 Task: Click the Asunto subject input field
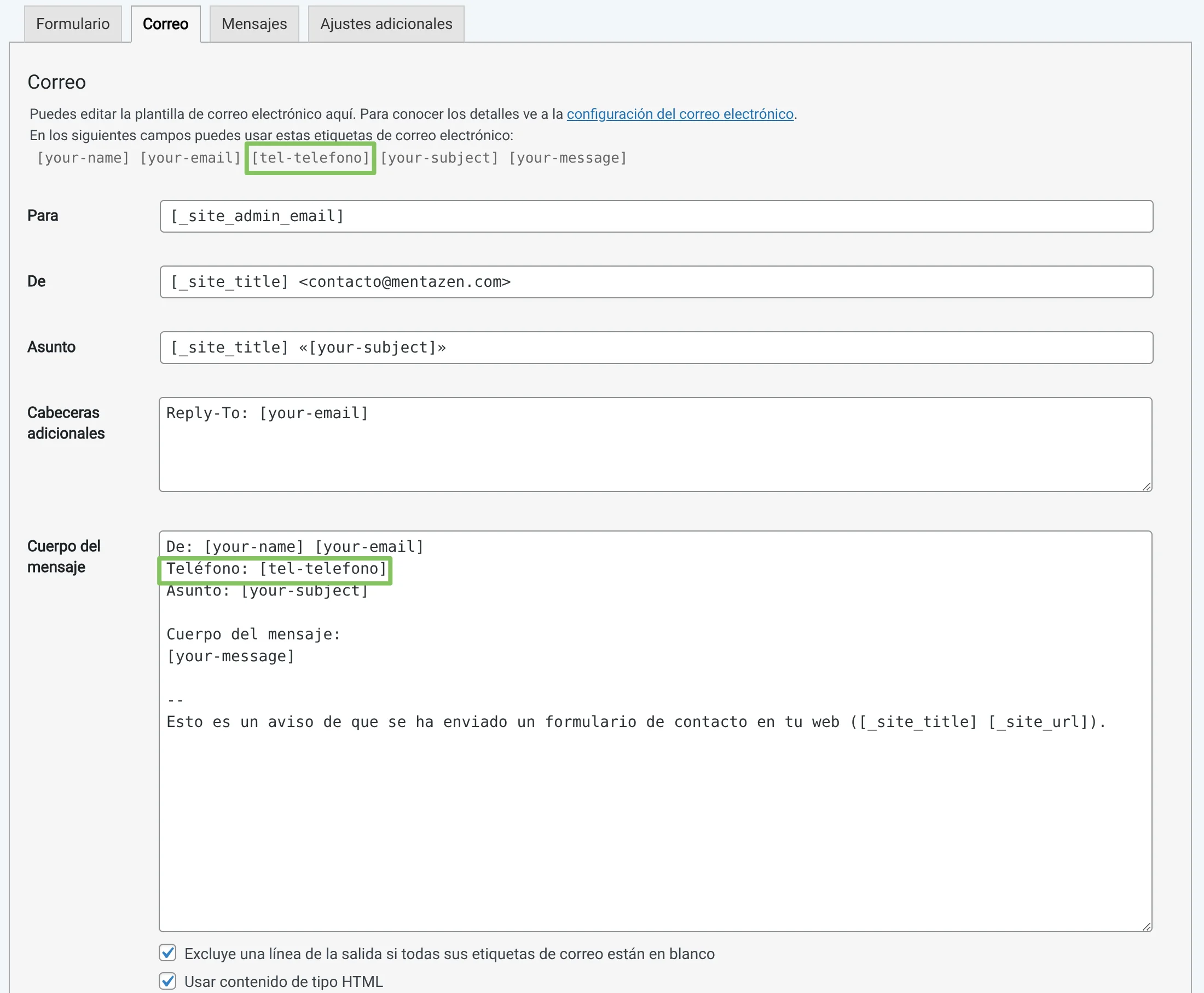pos(656,348)
